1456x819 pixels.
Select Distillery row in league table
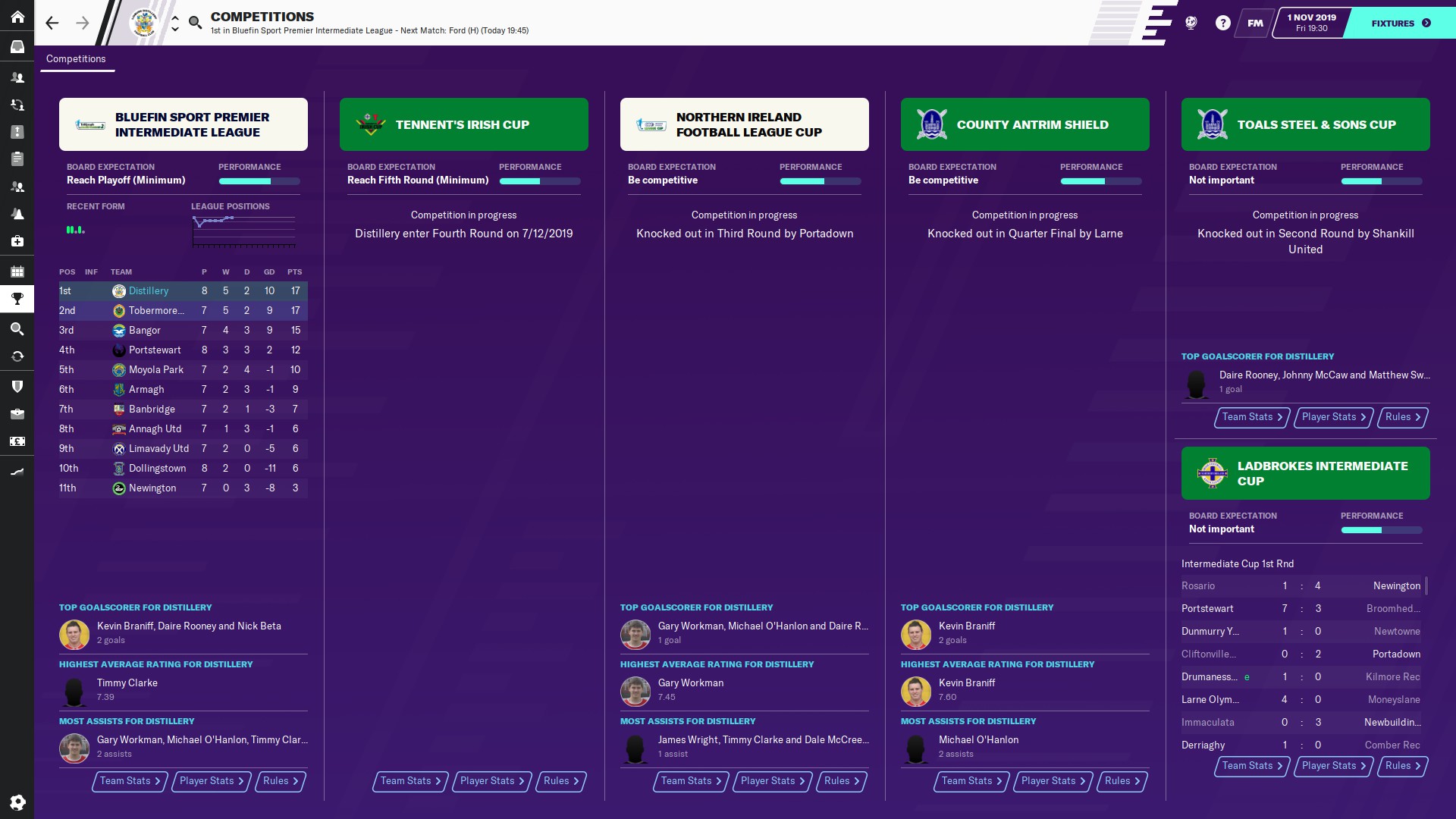(184, 291)
